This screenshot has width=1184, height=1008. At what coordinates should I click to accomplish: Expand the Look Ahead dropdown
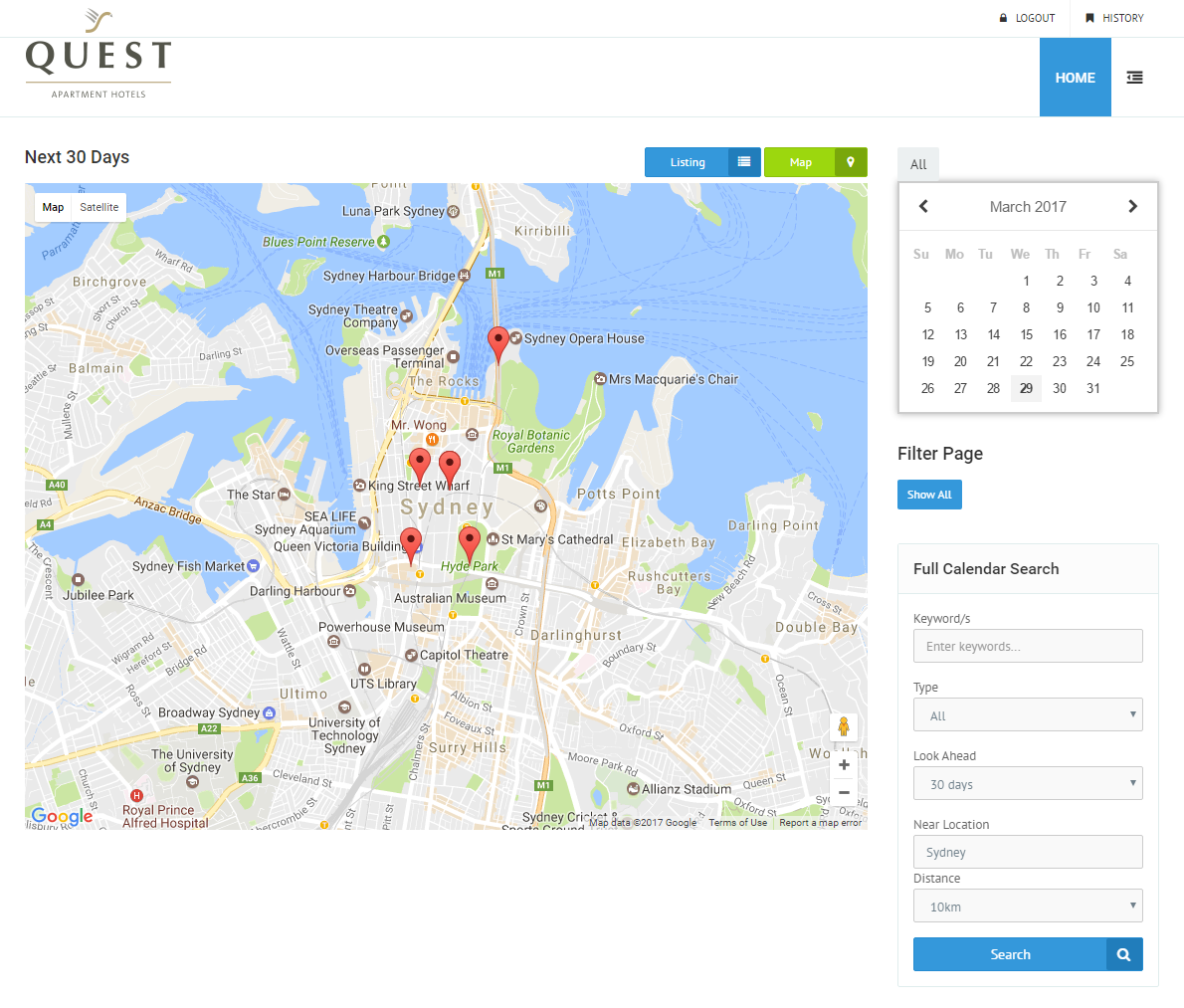(1028, 784)
